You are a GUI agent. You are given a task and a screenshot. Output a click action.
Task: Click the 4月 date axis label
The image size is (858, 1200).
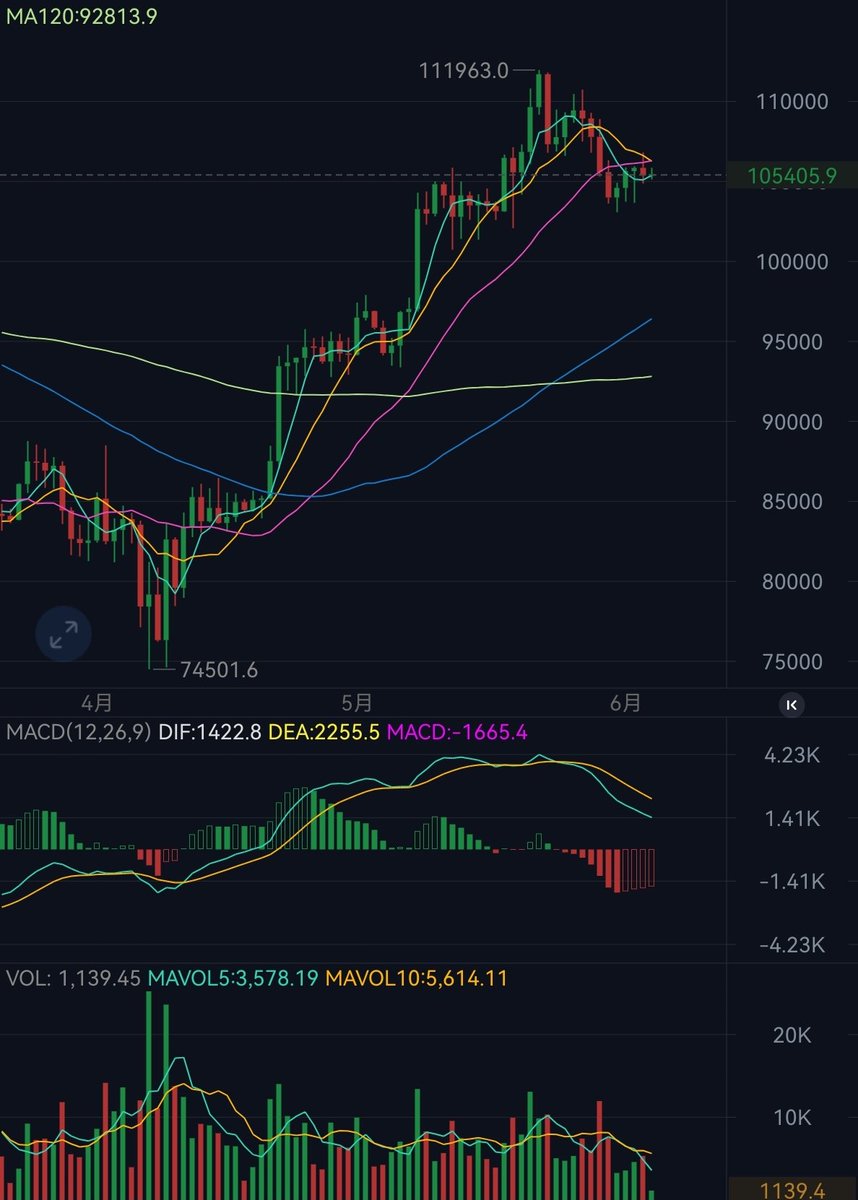97,703
